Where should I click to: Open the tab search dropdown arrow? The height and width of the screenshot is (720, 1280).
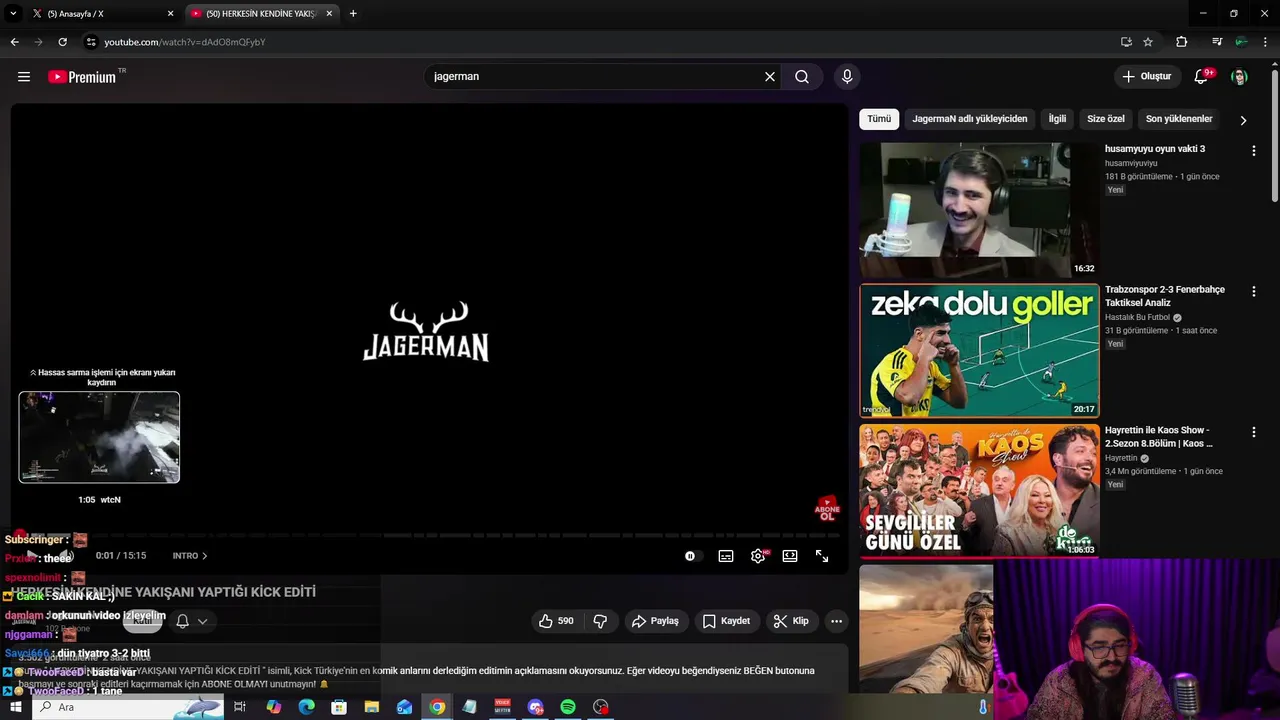pos(13,14)
